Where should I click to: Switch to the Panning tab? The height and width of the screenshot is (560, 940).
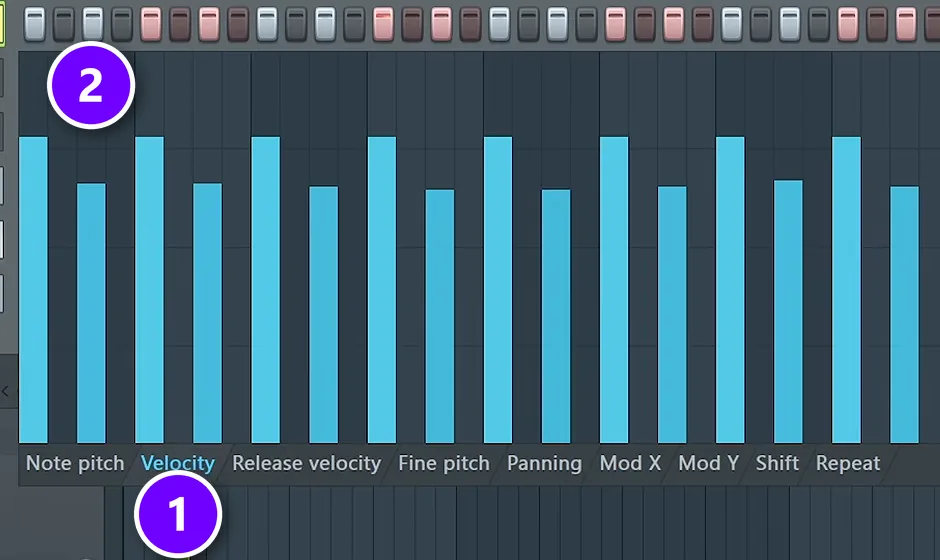click(x=544, y=463)
